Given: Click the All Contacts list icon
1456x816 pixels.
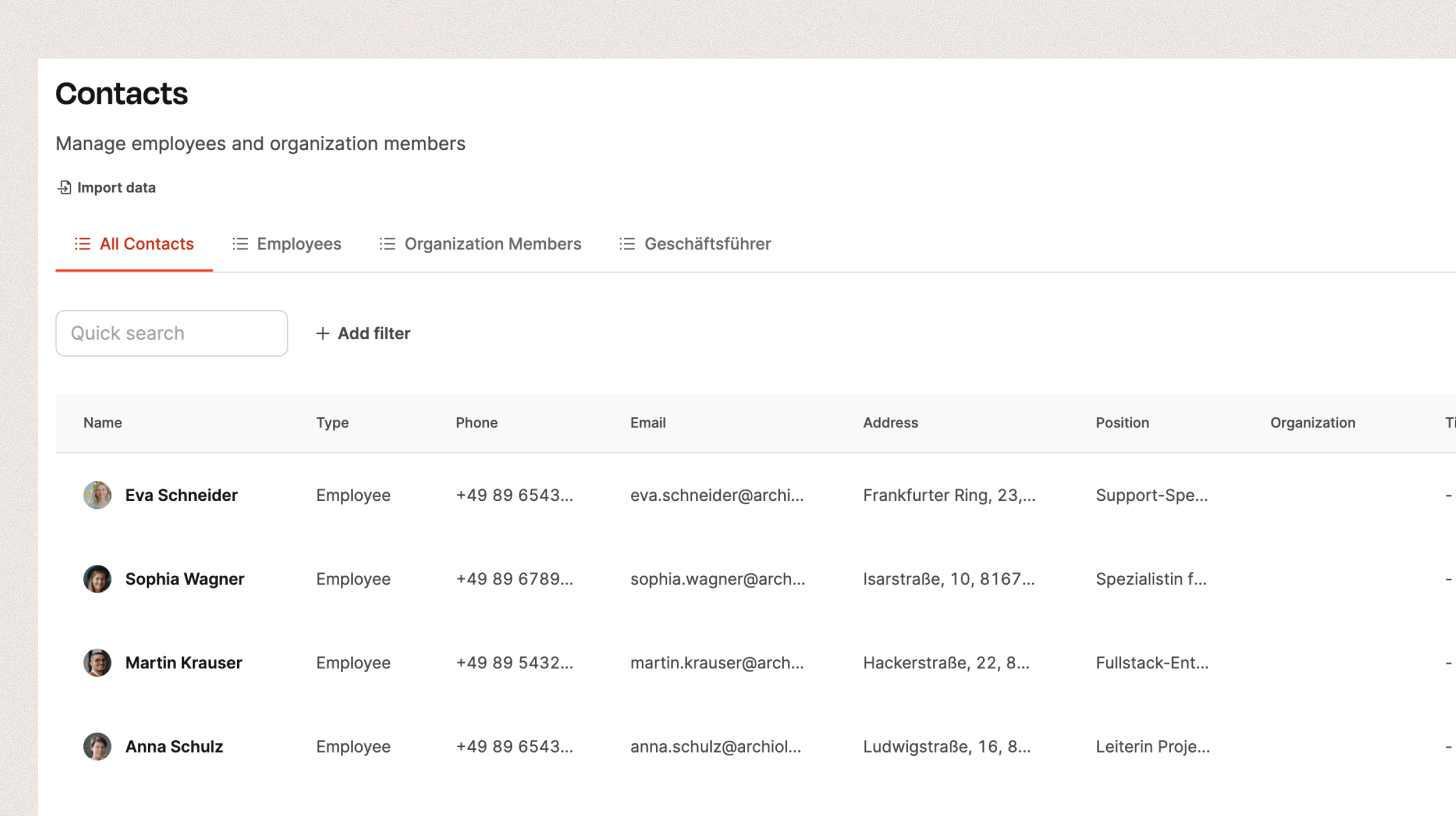Looking at the screenshot, I should point(83,244).
